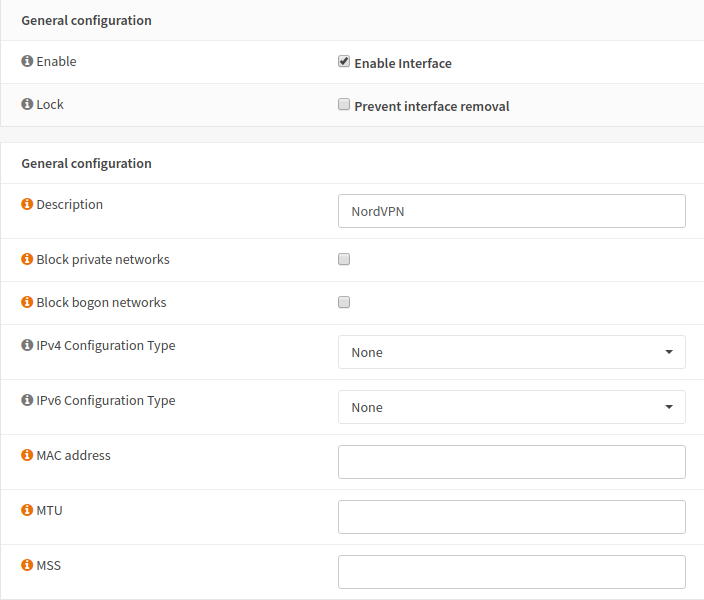Click into the MTU text box
Screen dimensions: 704x600
point(511,517)
